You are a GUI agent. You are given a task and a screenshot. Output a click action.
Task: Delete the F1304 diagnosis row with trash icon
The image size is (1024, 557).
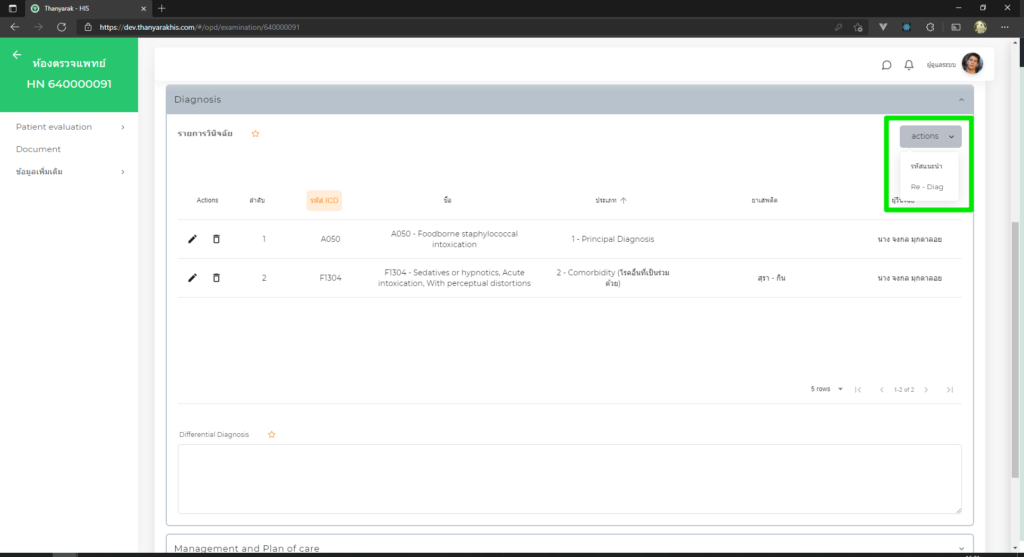tap(216, 277)
